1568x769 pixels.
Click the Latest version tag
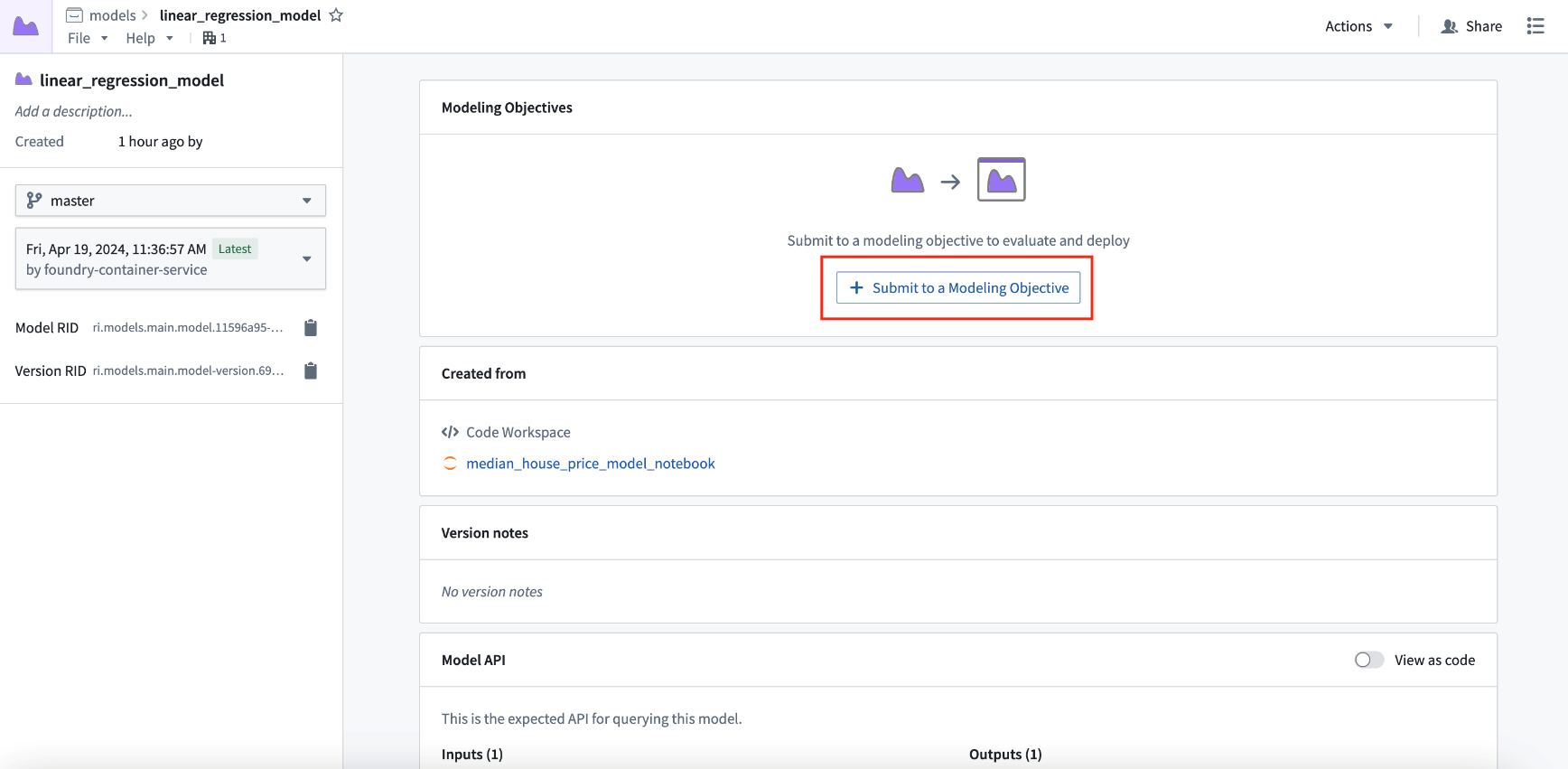tap(235, 249)
